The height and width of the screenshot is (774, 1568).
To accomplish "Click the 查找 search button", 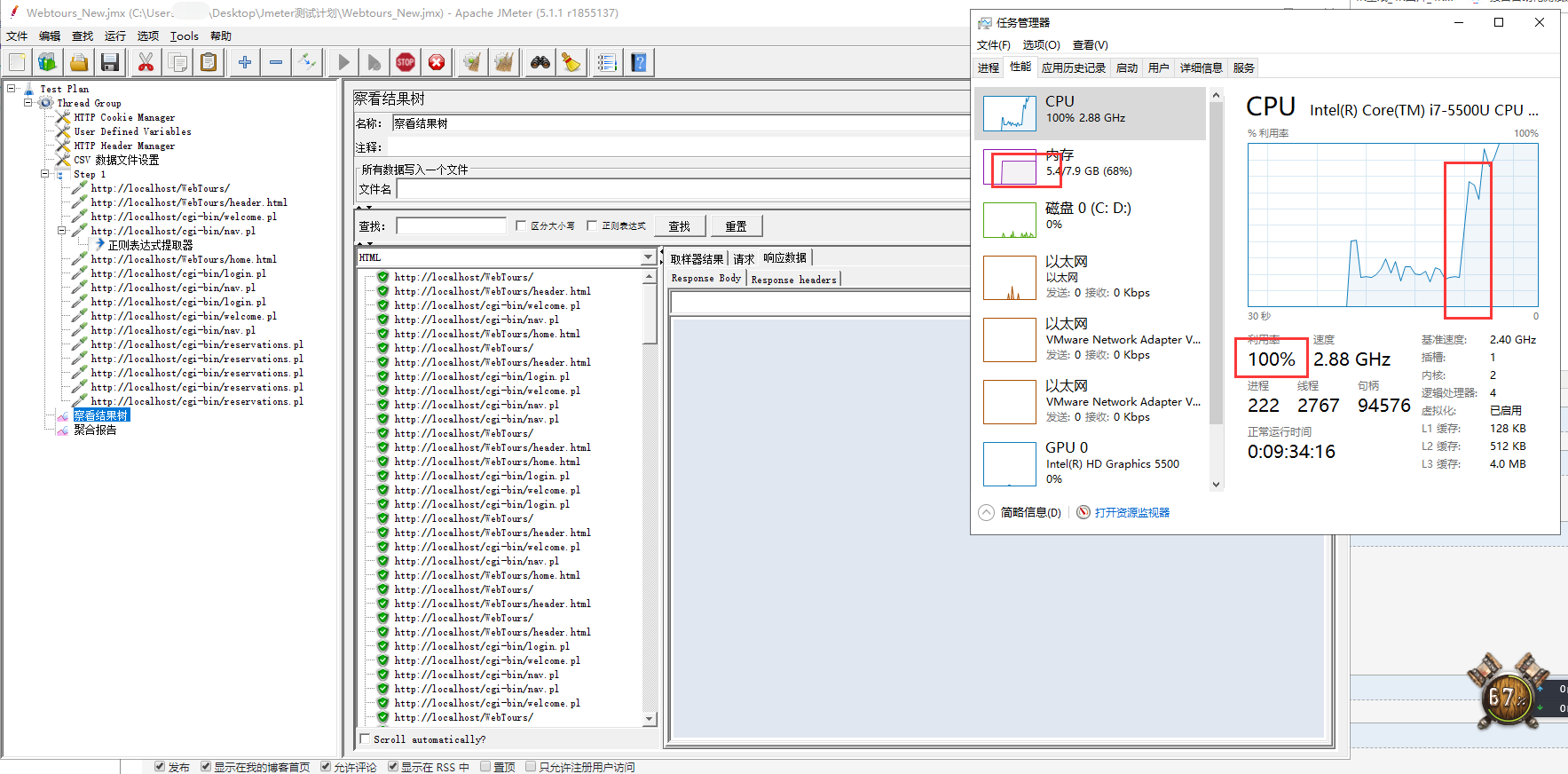I will [x=680, y=226].
